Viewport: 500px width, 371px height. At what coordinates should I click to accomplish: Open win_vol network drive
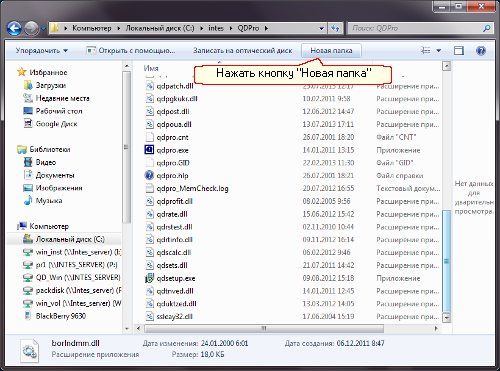click(78, 303)
